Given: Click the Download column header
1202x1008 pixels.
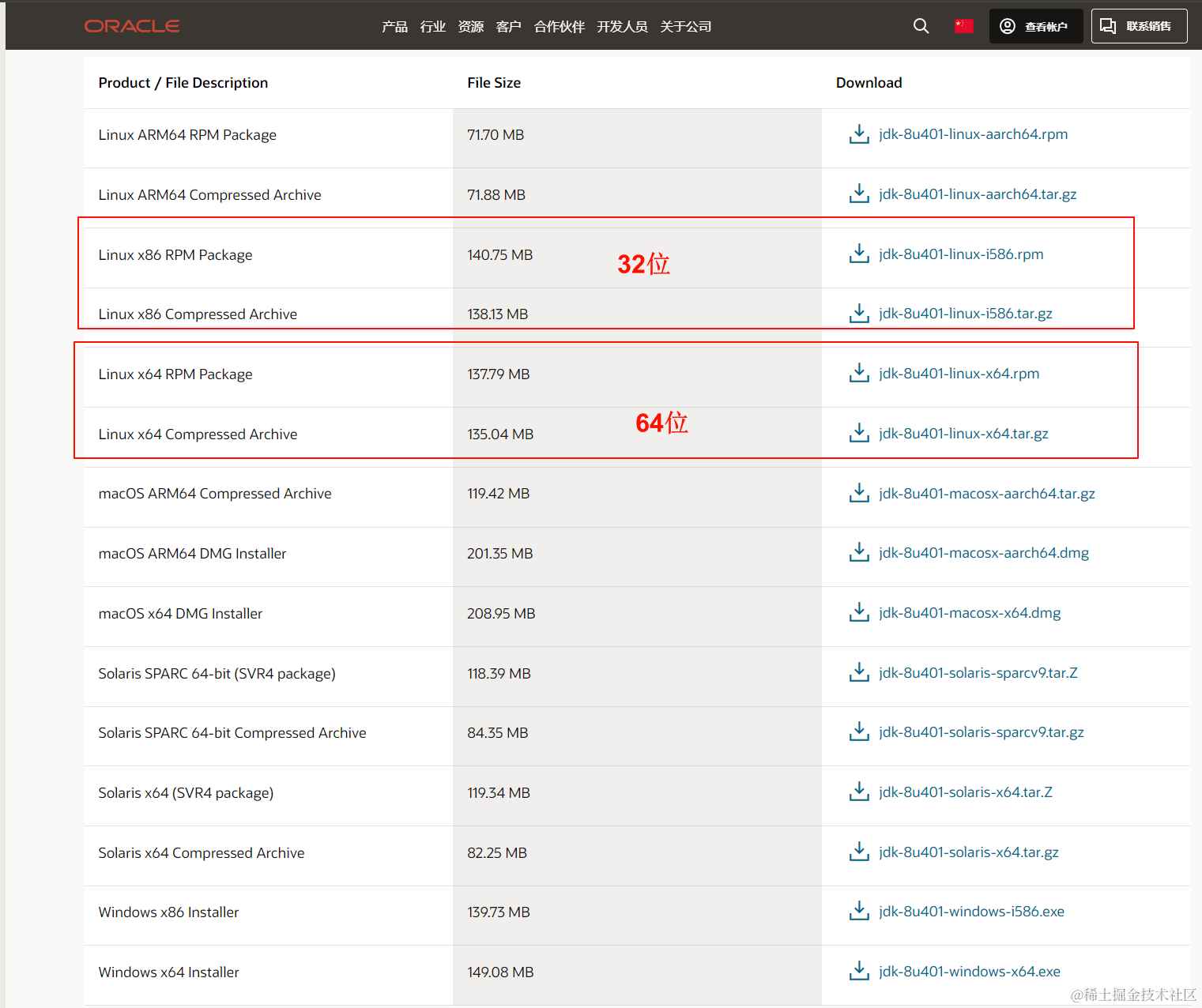Looking at the screenshot, I should click(869, 83).
